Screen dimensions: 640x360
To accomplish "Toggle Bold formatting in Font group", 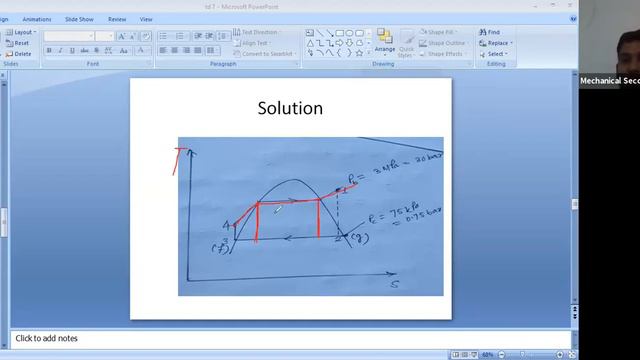I will point(49,51).
